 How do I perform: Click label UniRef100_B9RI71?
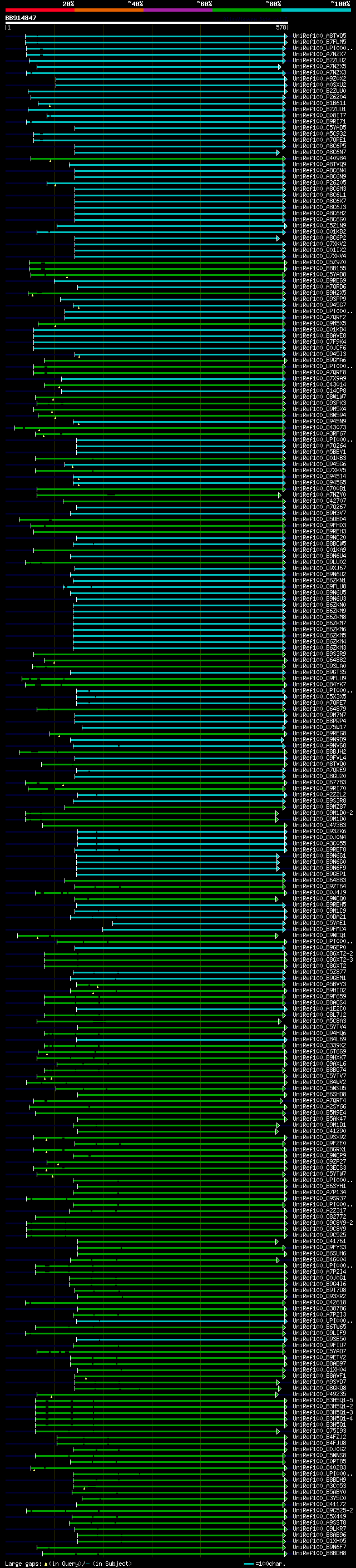[x=319, y=122]
